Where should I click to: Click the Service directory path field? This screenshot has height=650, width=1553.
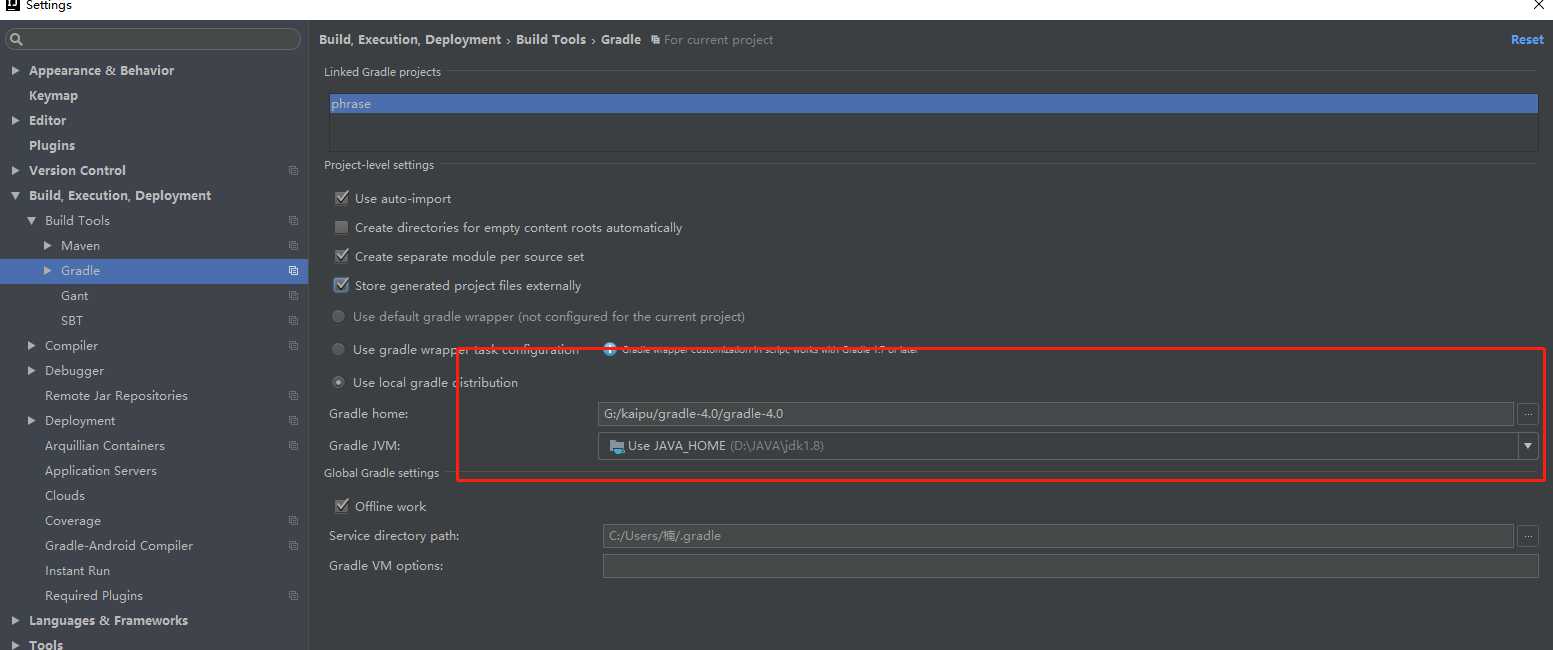point(1058,536)
